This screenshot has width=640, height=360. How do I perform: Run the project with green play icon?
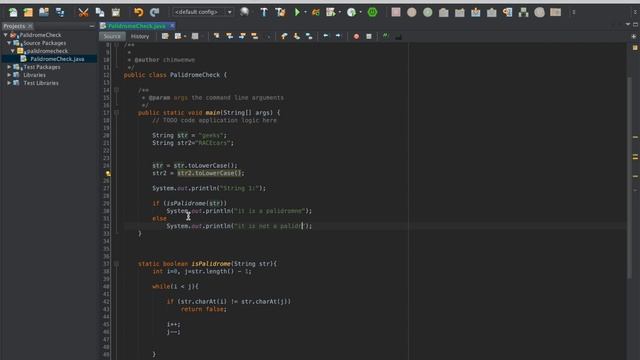point(297,12)
